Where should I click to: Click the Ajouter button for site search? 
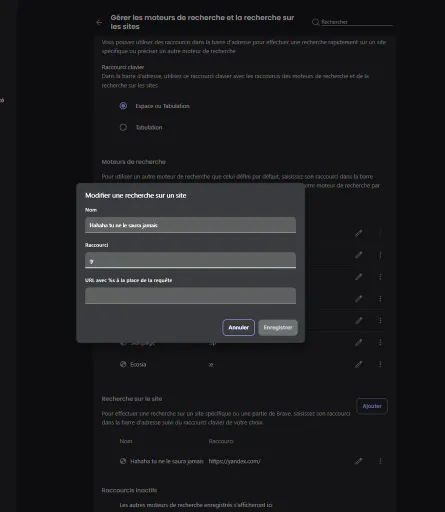(x=372, y=406)
